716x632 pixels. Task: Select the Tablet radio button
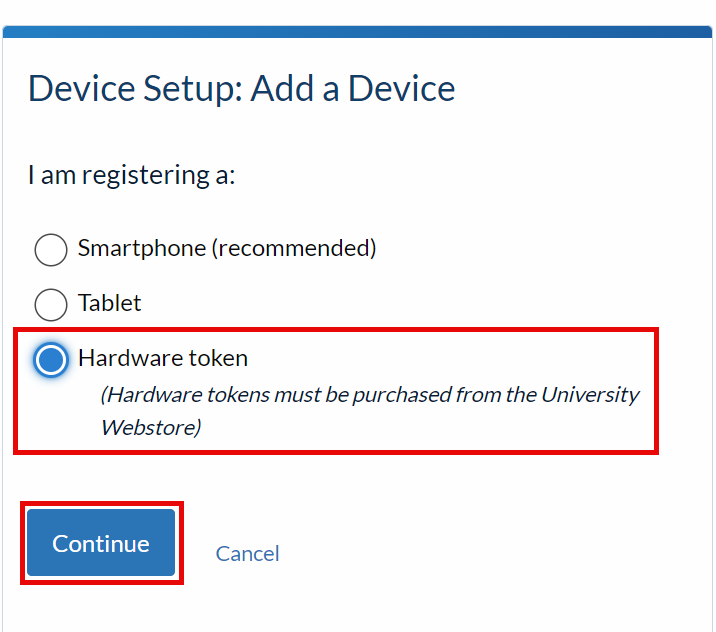pyautogui.click(x=51, y=305)
